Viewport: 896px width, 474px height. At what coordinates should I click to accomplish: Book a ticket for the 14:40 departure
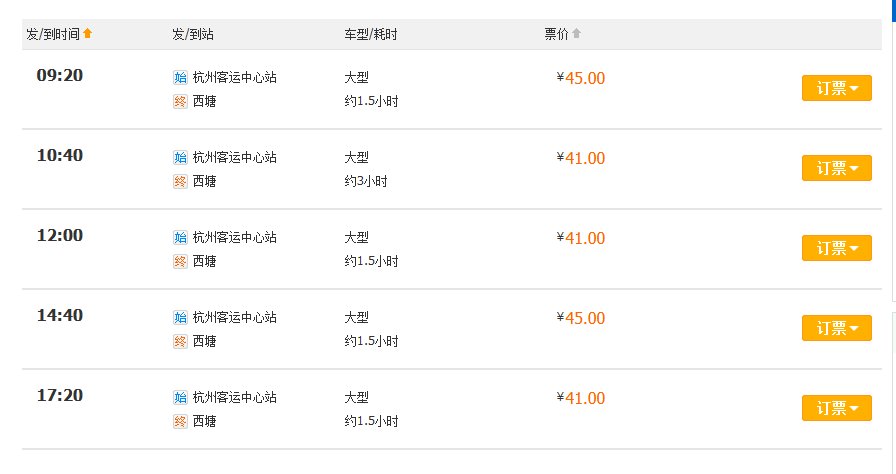point(836,328)
